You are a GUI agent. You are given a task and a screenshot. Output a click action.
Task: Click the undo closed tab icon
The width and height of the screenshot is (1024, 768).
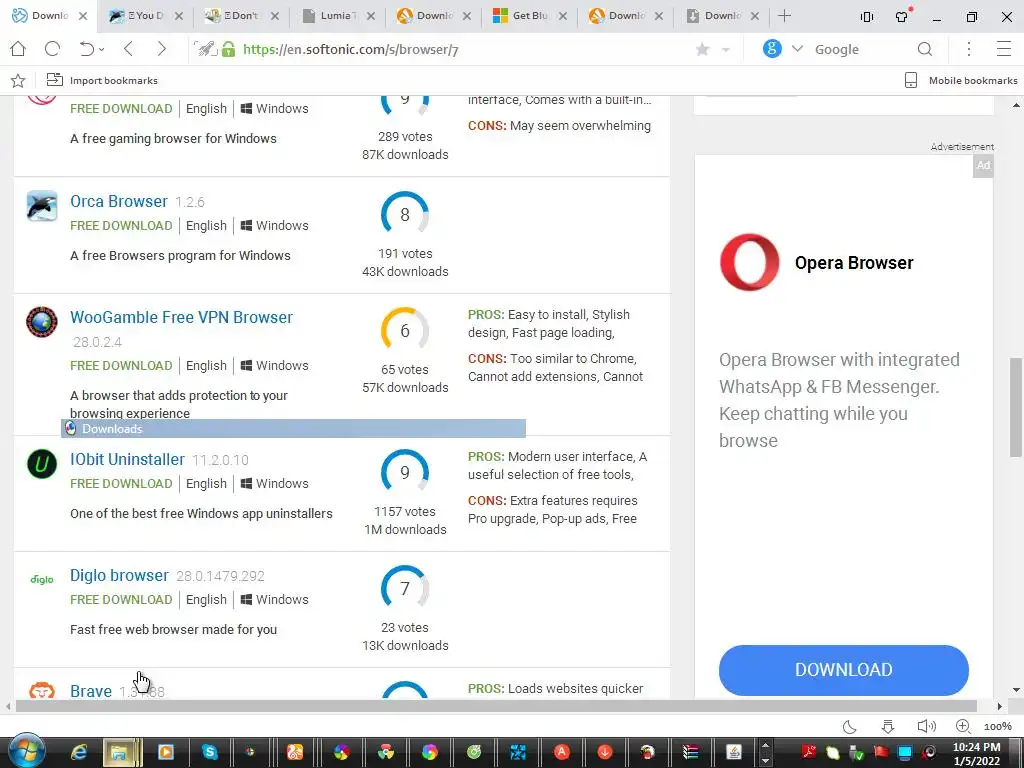pos(86,49)
